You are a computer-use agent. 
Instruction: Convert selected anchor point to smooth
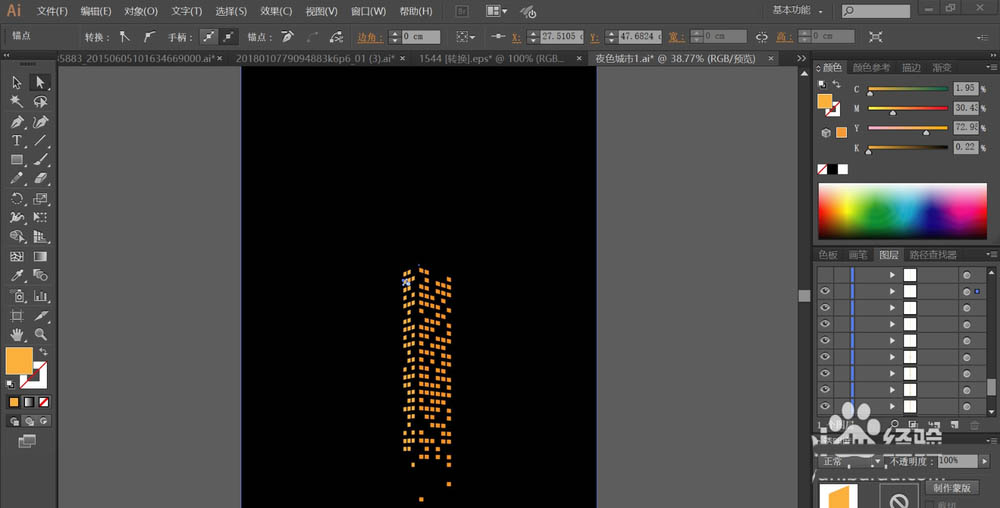pos(149,37)
